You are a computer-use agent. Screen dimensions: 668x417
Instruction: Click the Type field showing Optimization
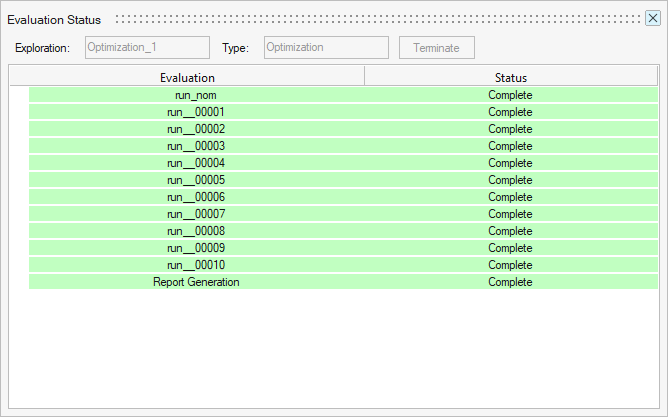(x=325, y=47)
